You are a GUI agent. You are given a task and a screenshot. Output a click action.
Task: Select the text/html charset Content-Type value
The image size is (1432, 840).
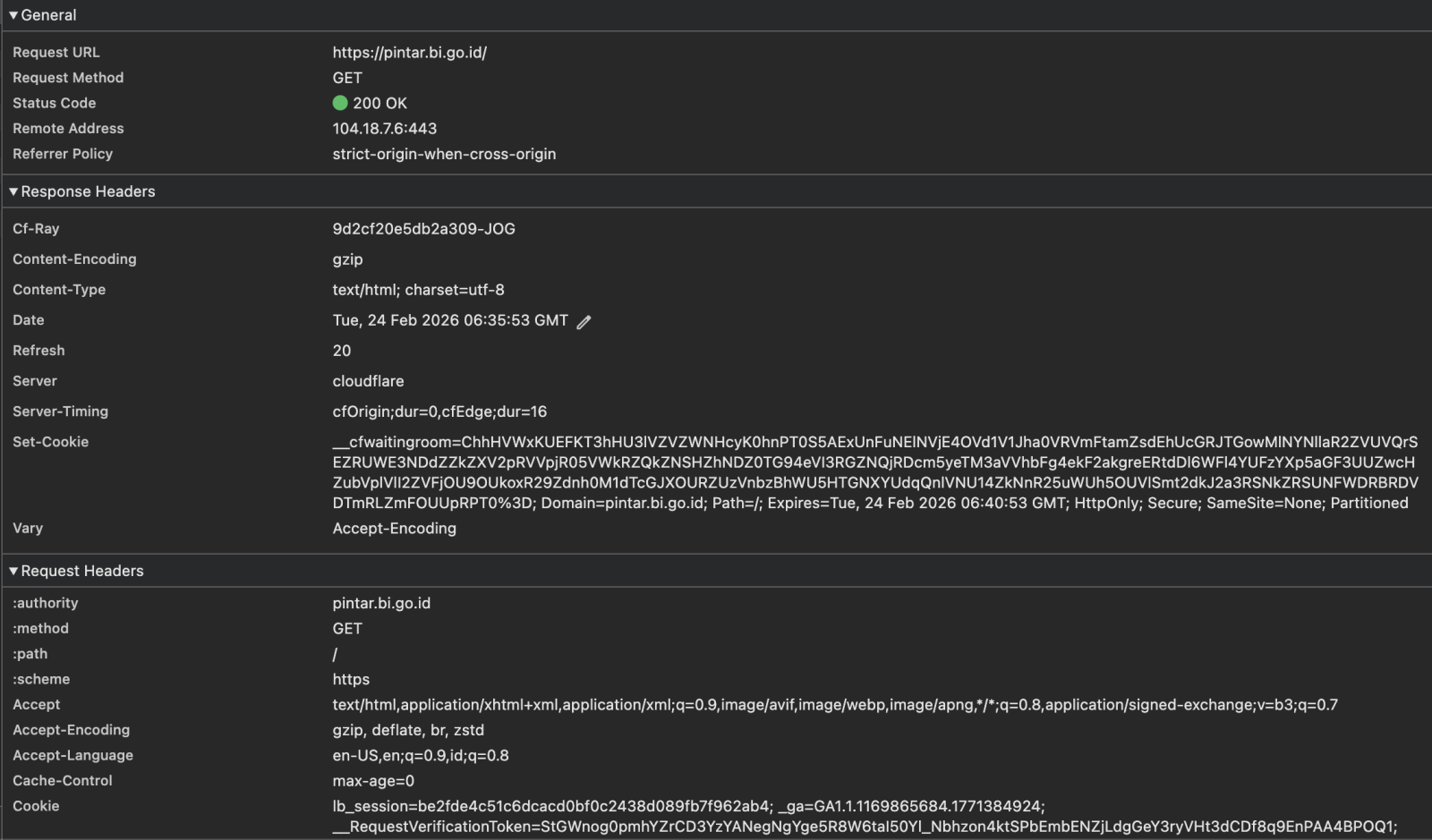(418, 290)
